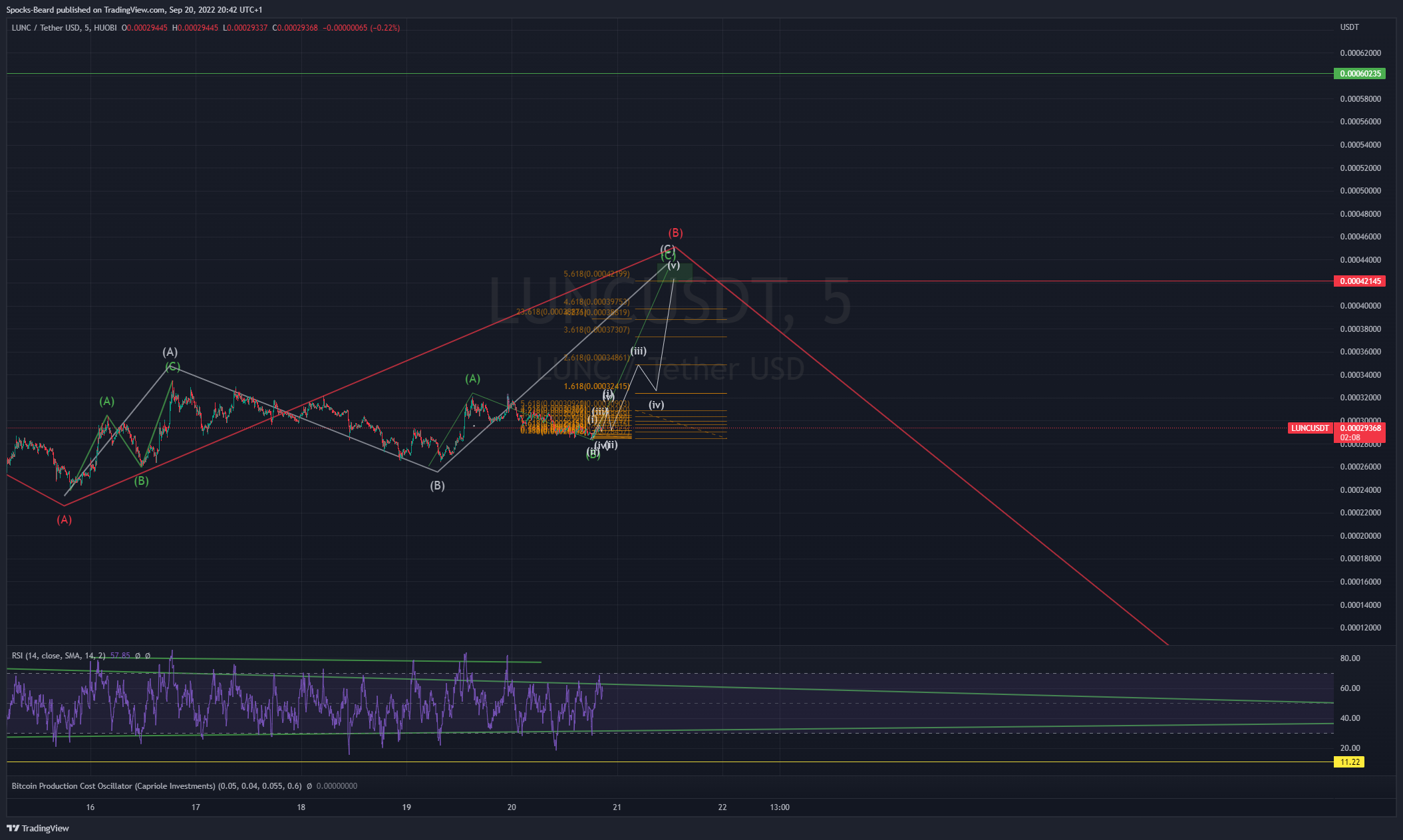
Task: Click the 0.00050000 price axis tick
Action: click(1360, 191)
